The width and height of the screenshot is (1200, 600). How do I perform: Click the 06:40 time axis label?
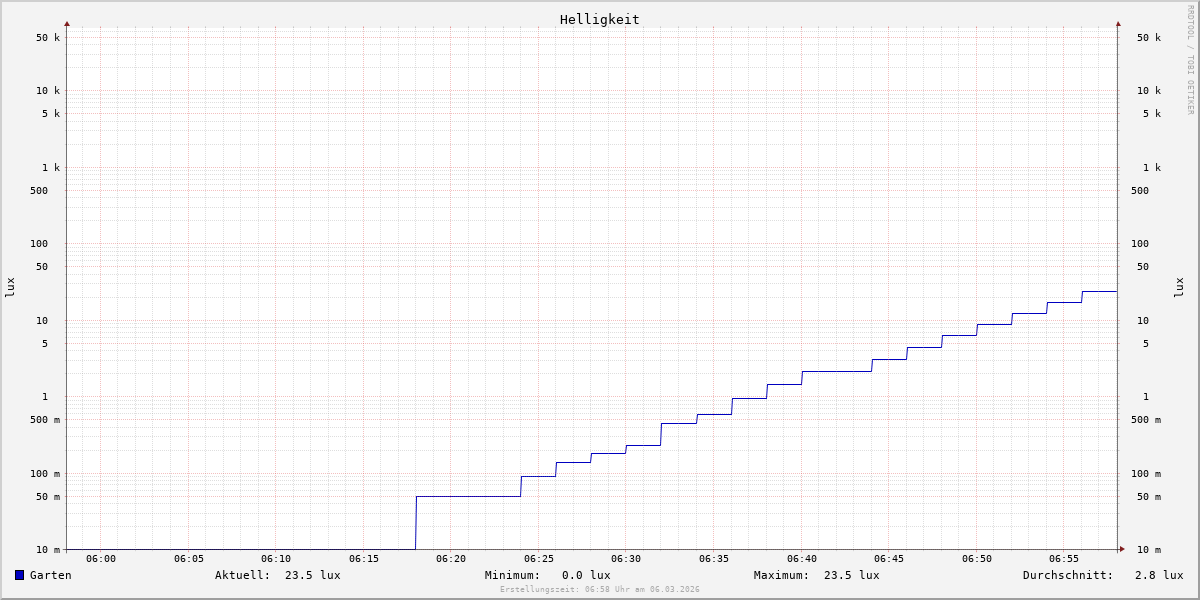pyautogui.click(x=802, y=559)
